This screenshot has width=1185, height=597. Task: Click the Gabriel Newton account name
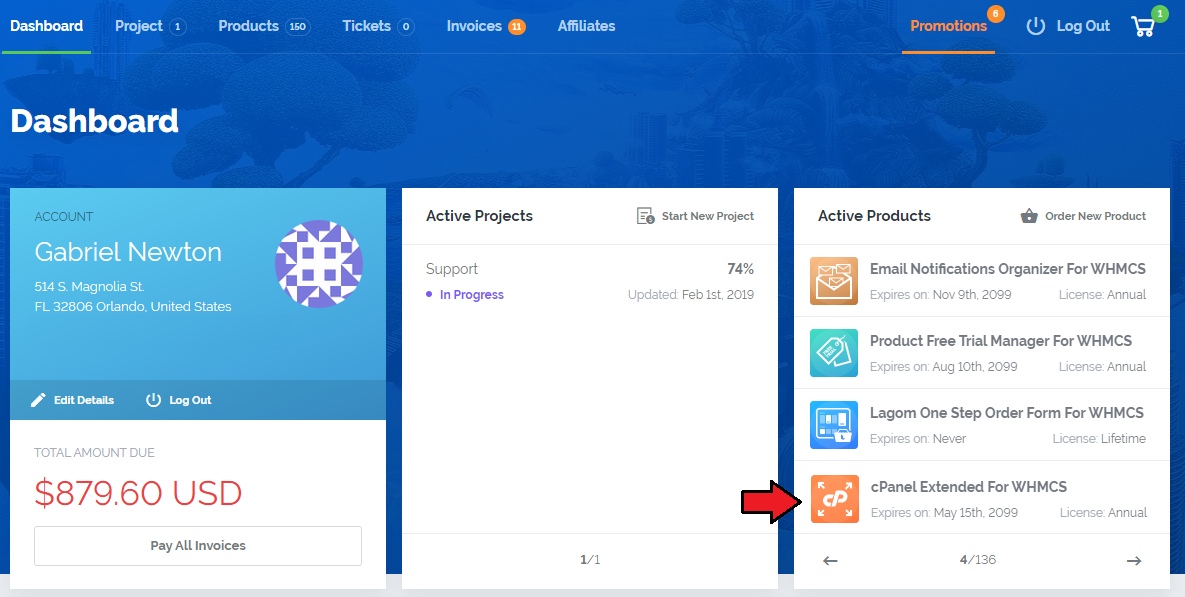point(128,252)
